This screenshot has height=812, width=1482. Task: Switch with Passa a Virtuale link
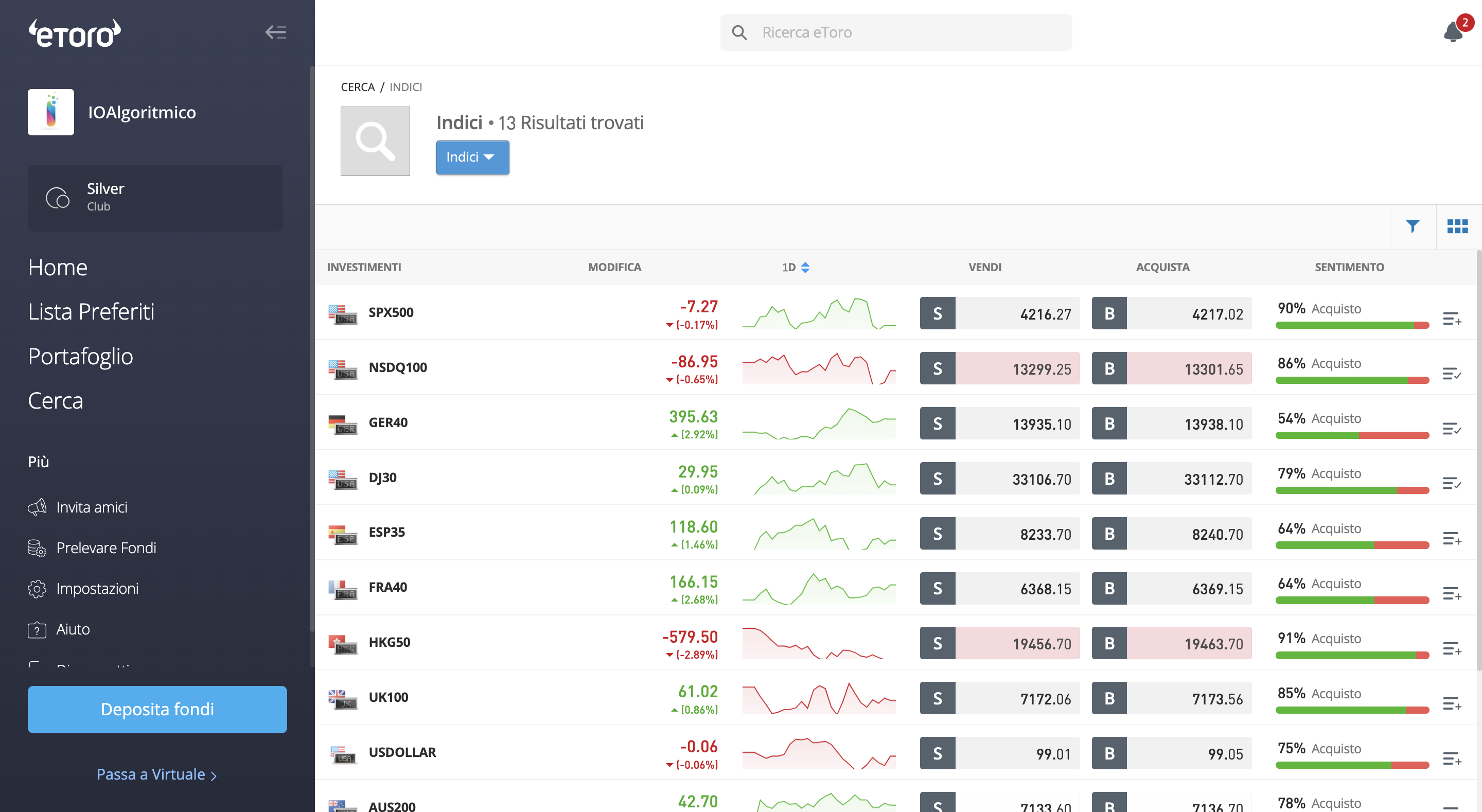pos(156,774)
